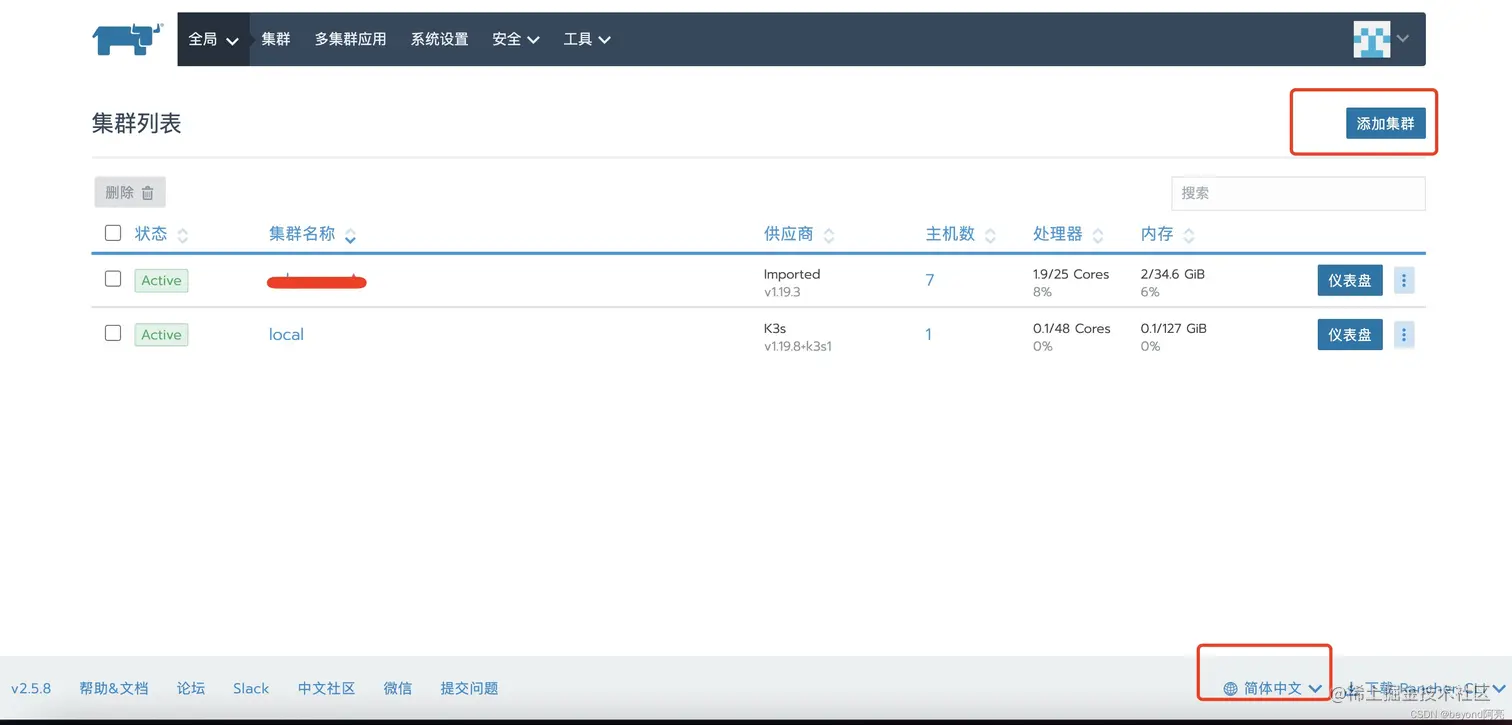
Task: Click the 添加集群 button
Action: (x=1386, y=123)
